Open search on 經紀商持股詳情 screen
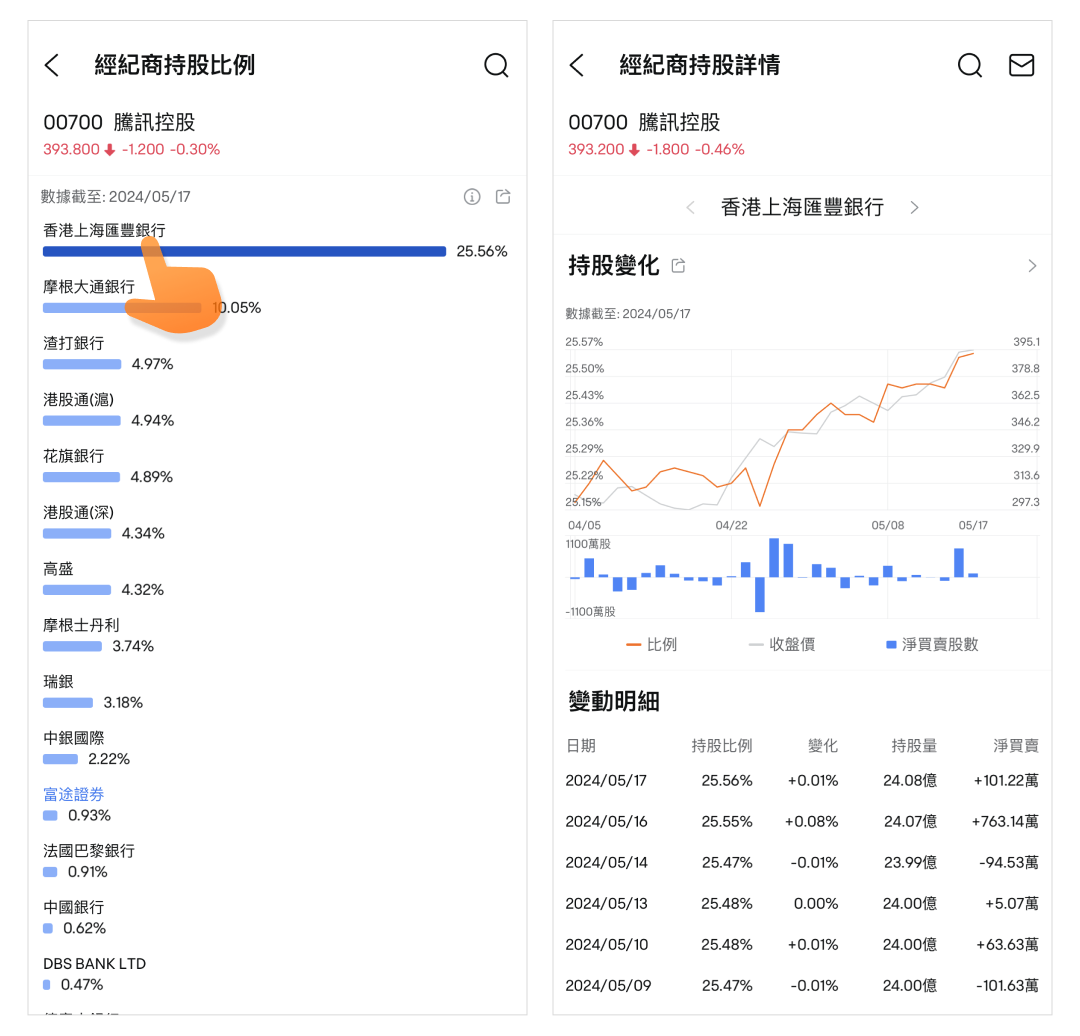 969,66
